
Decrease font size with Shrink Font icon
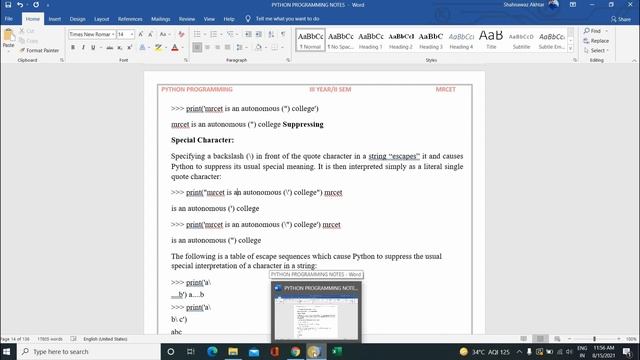151,34
